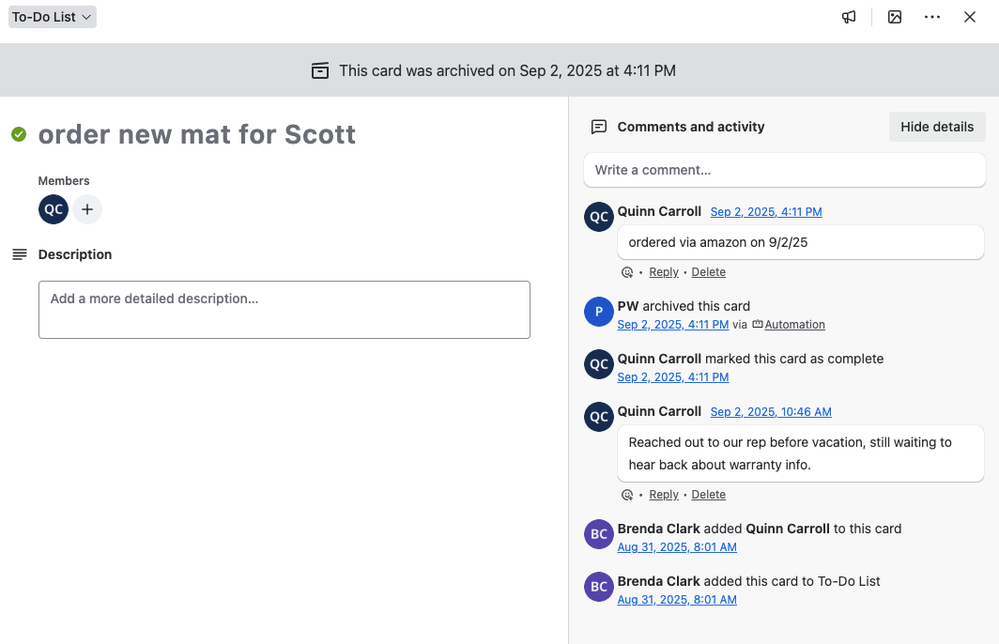Reply to the amazon order comment
This screenshot has height=644, width=999.
point(663,272)
